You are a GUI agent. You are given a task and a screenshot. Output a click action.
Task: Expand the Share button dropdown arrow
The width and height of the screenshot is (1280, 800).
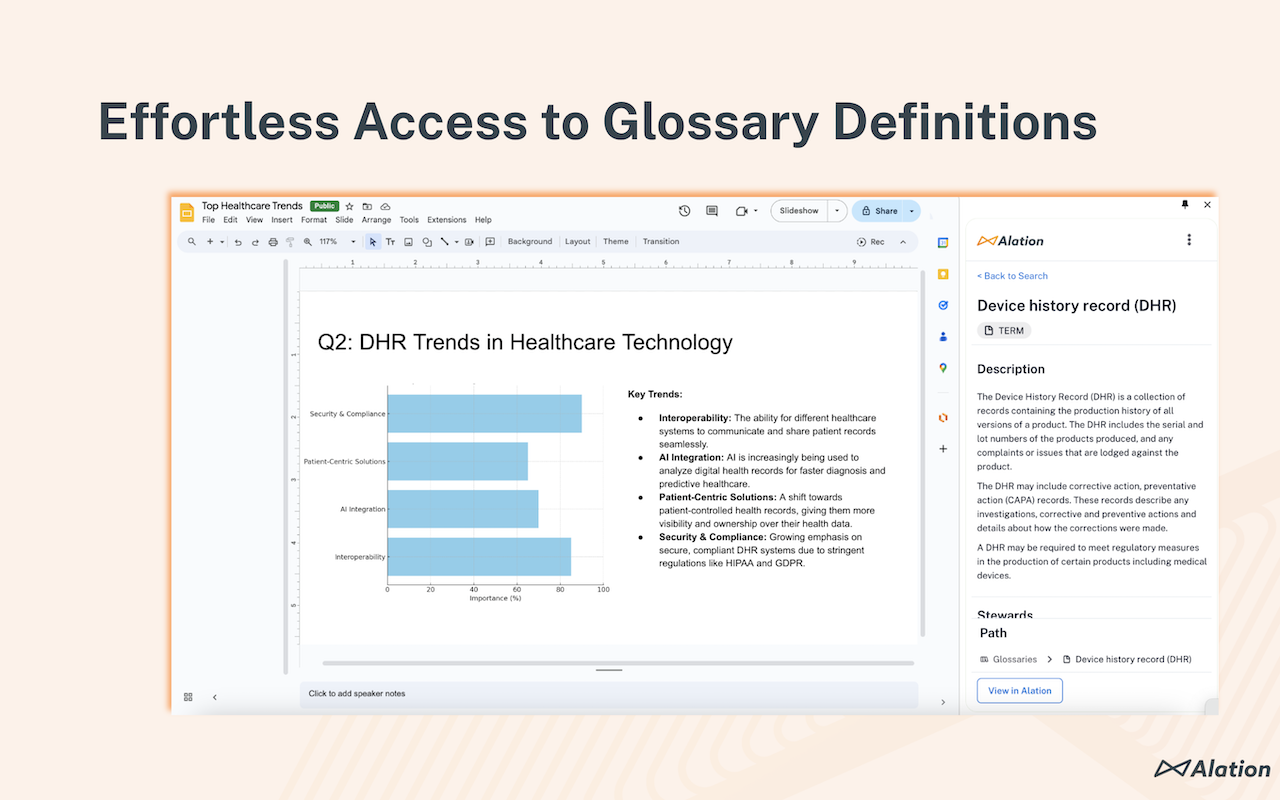(x=912, y=211)
